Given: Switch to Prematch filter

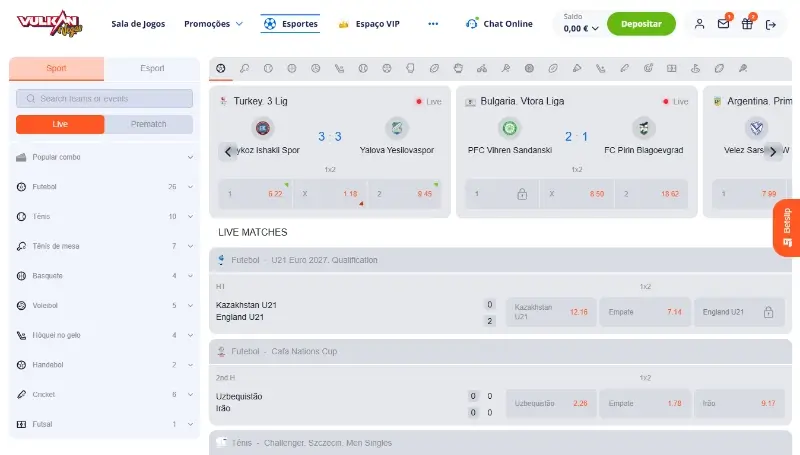Looking at the screenshot, I should coord(148,124).
